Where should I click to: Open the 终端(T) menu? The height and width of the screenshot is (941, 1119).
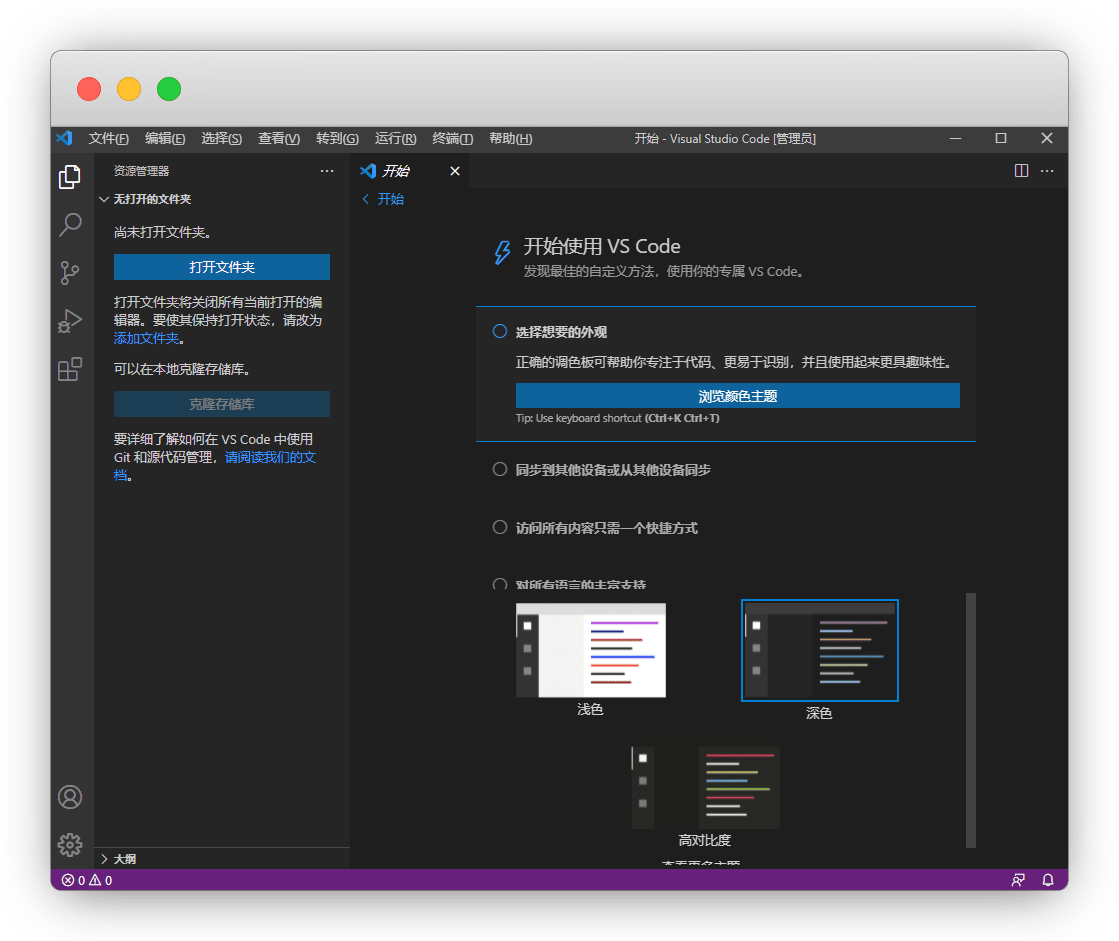point(452,139)
